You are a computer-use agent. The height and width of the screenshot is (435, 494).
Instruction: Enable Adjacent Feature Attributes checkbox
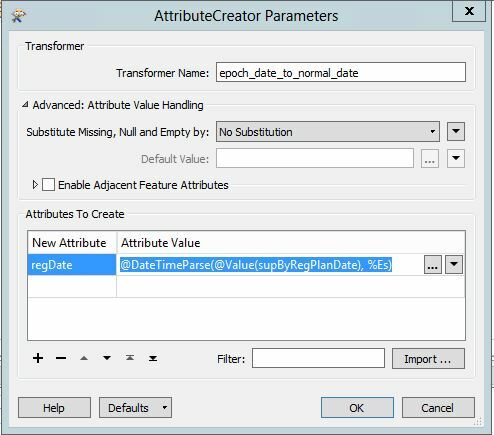pyautogui.click(x=48, y=185)
